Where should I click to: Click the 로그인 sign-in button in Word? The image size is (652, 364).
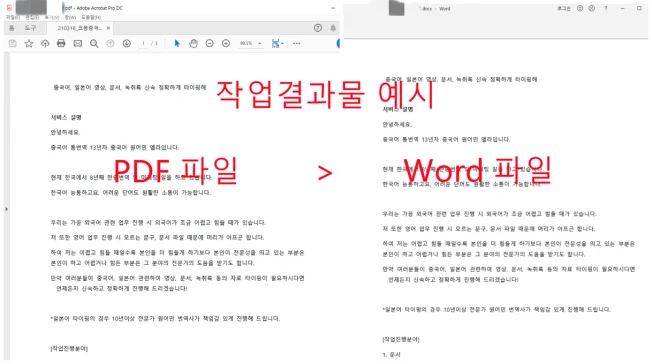point(564,8)
